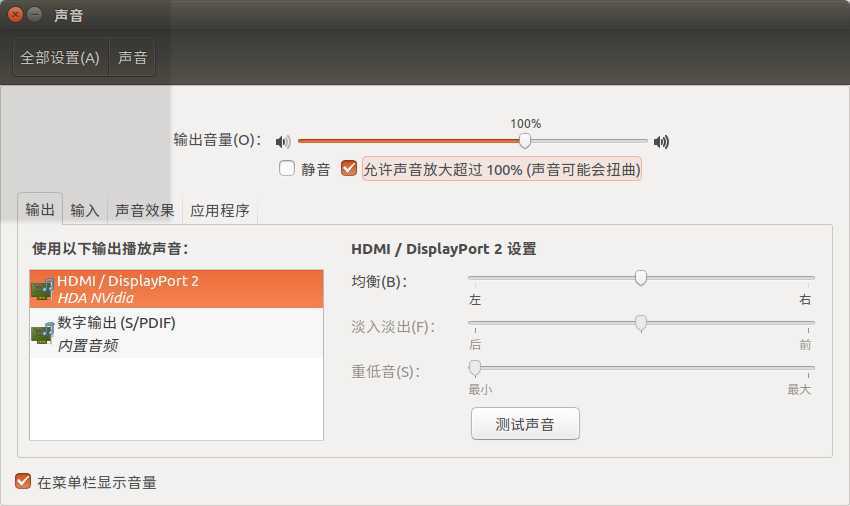Toggle 在菜单栏显示音量 checkbox
This screenshot has width=850, height=506.
(23, 481)
